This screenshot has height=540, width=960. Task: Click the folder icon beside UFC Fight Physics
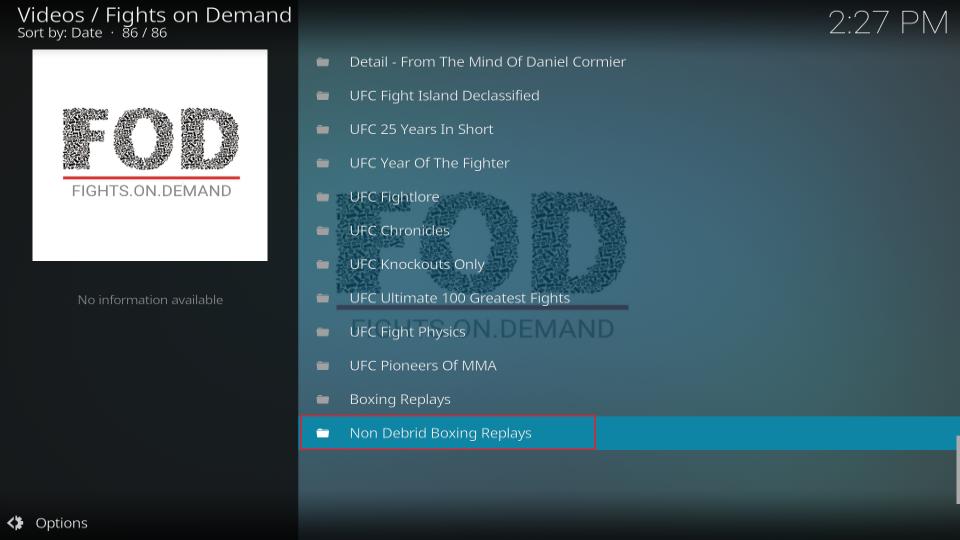323,332
